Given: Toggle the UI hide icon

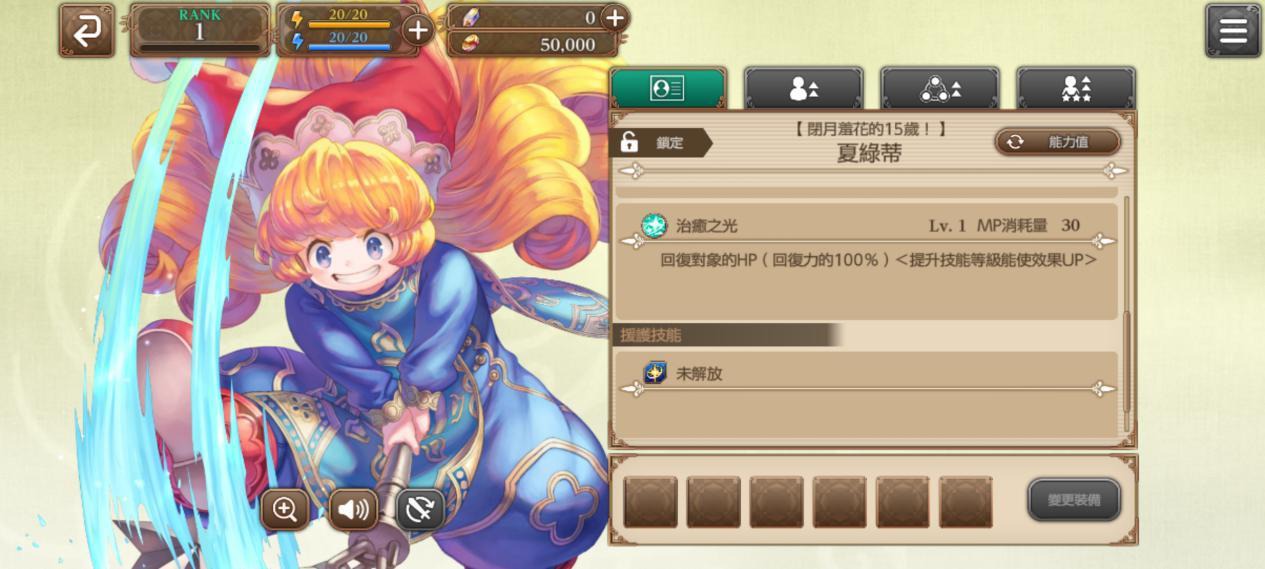Looking at the screenshot, I should (x=421, y=509).
